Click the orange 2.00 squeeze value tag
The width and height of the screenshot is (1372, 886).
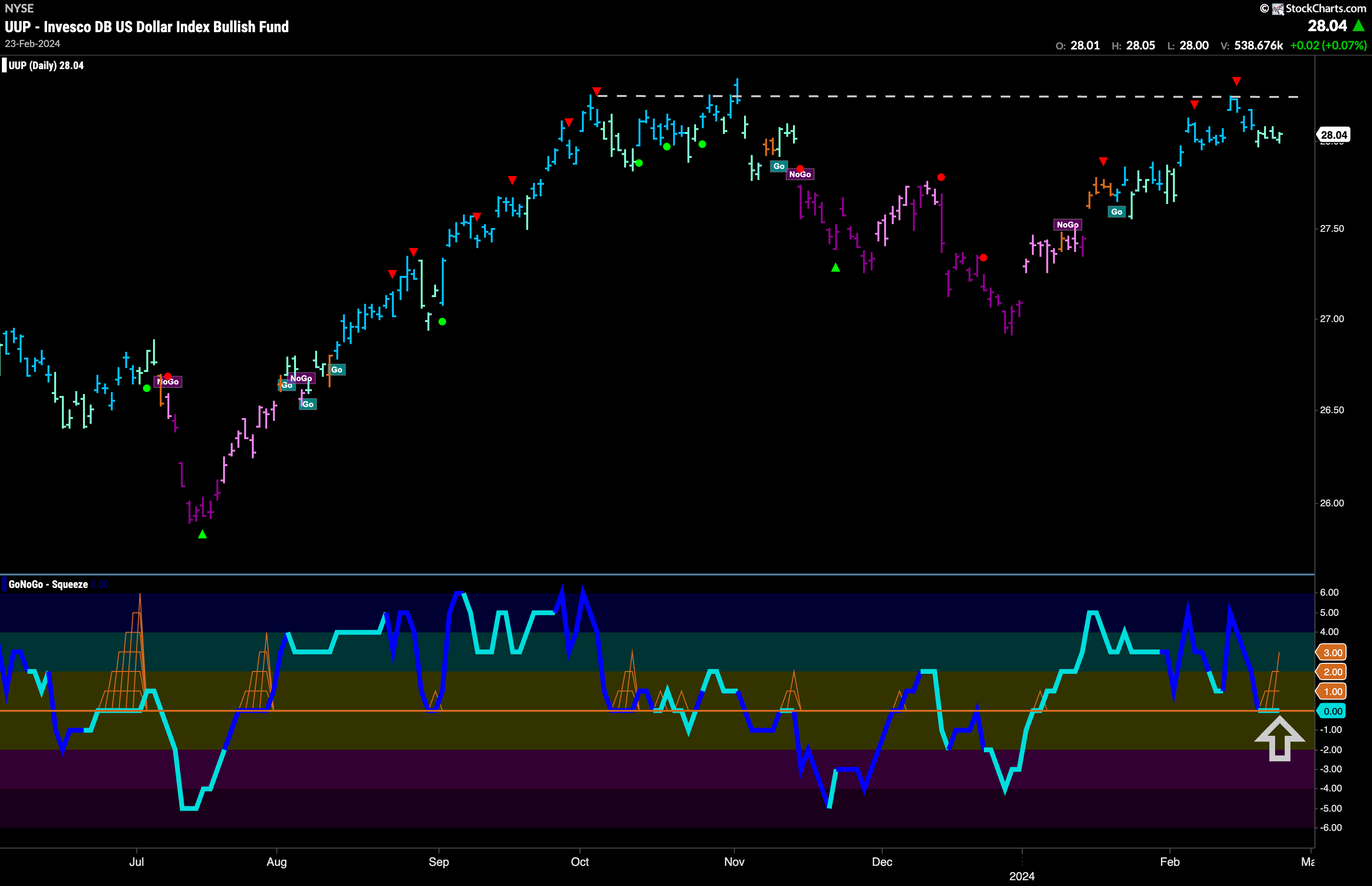(1332, 672)
